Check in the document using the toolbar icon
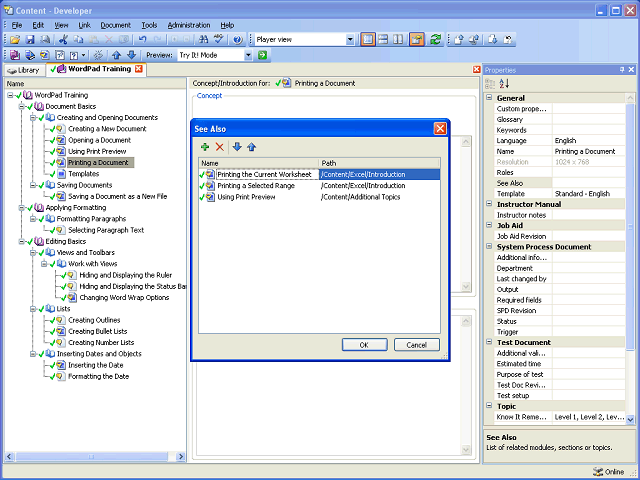The image size is (640, 480). coord(459,40)
